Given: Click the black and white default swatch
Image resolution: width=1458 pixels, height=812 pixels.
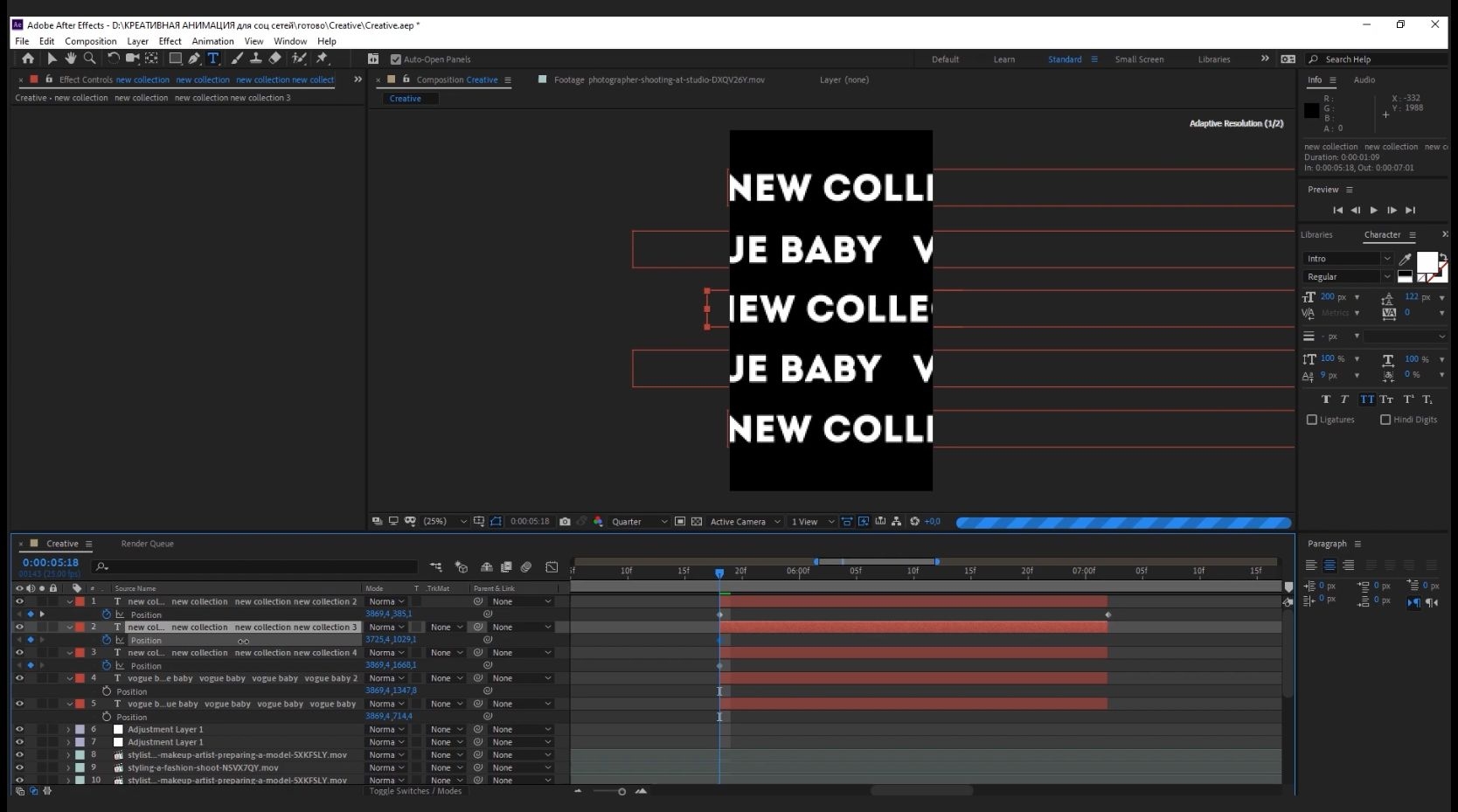Looking at the screenshot, I should click(x=1404, y=276).
